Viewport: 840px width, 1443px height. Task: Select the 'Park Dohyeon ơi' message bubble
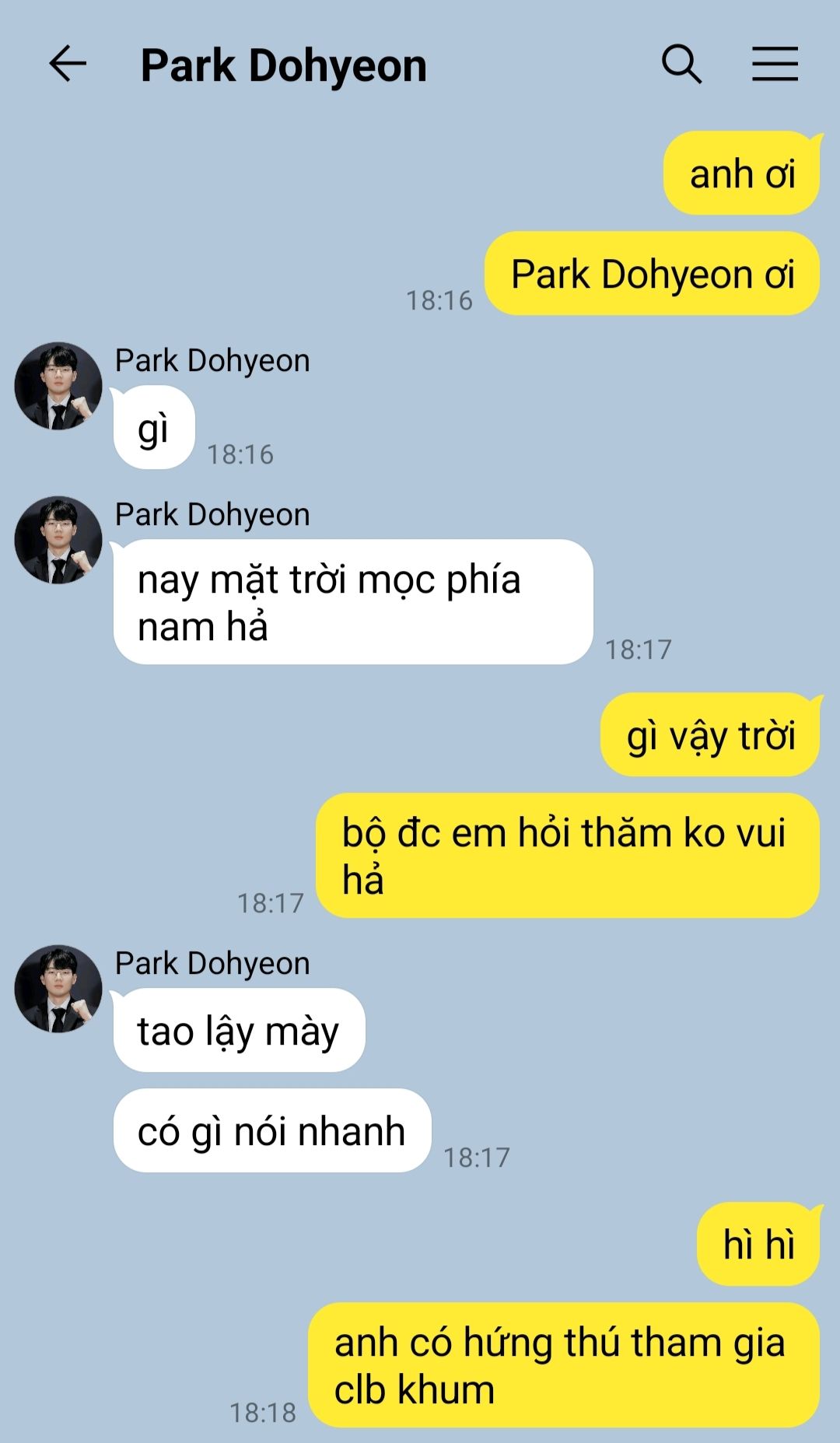(652, 273)
